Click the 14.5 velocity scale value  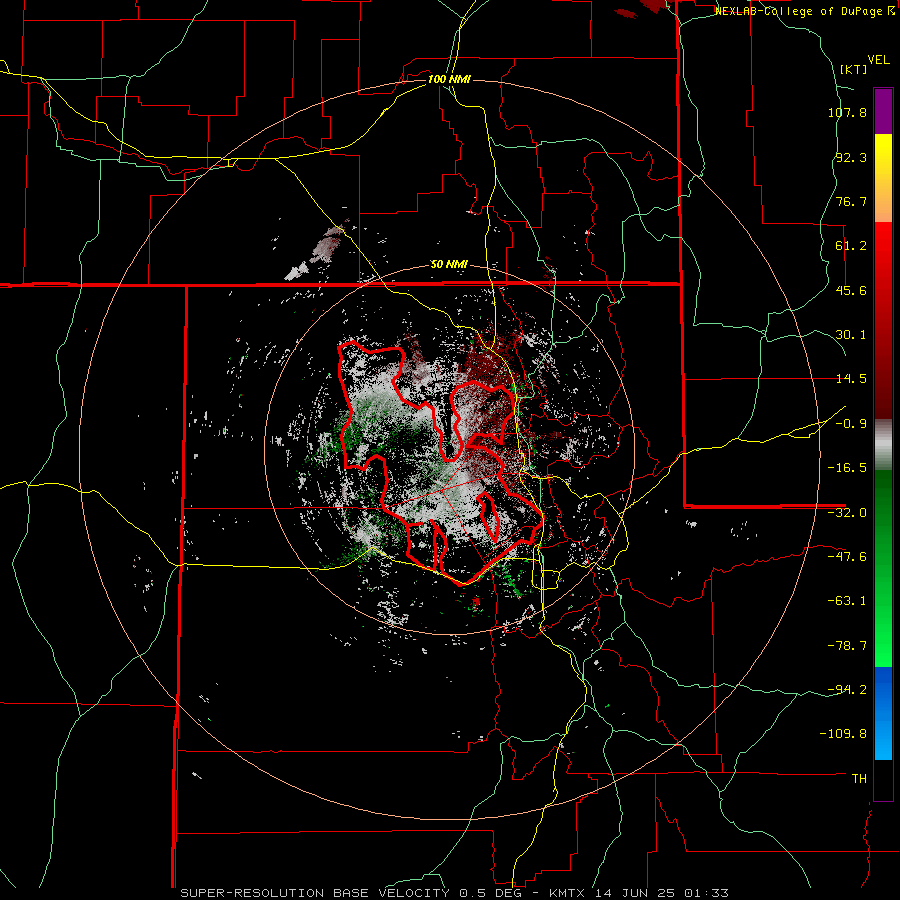851,379
